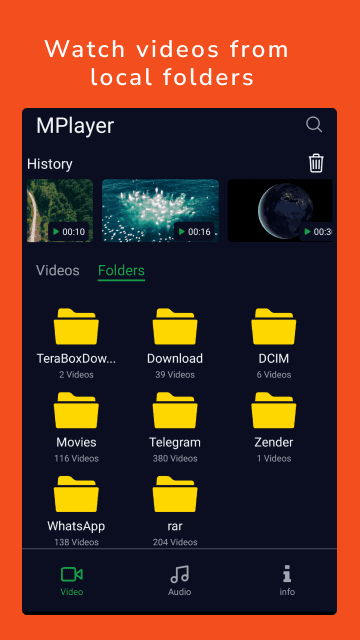Click the History section heading

(50, 164)
